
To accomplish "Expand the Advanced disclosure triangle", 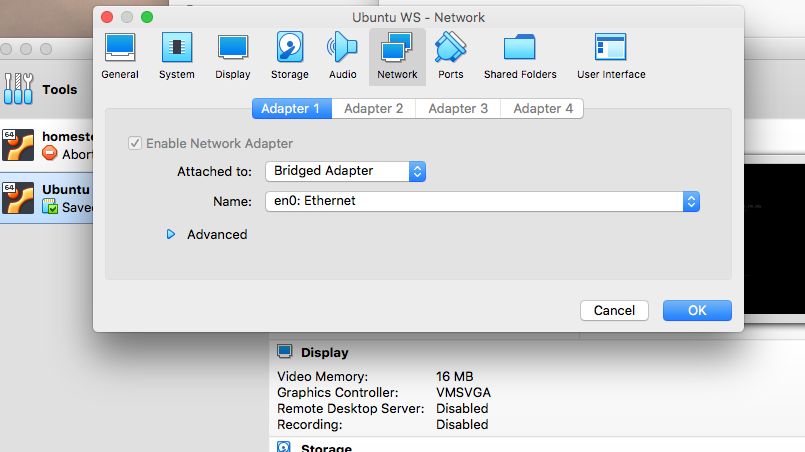I will pyautogui.click(x=170, y=234).
